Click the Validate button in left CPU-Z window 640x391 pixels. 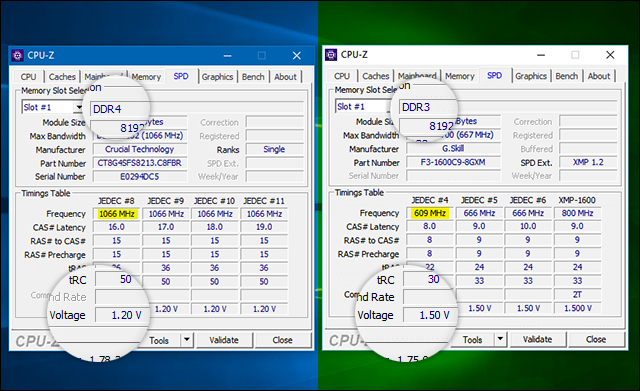tap(224, 340)
